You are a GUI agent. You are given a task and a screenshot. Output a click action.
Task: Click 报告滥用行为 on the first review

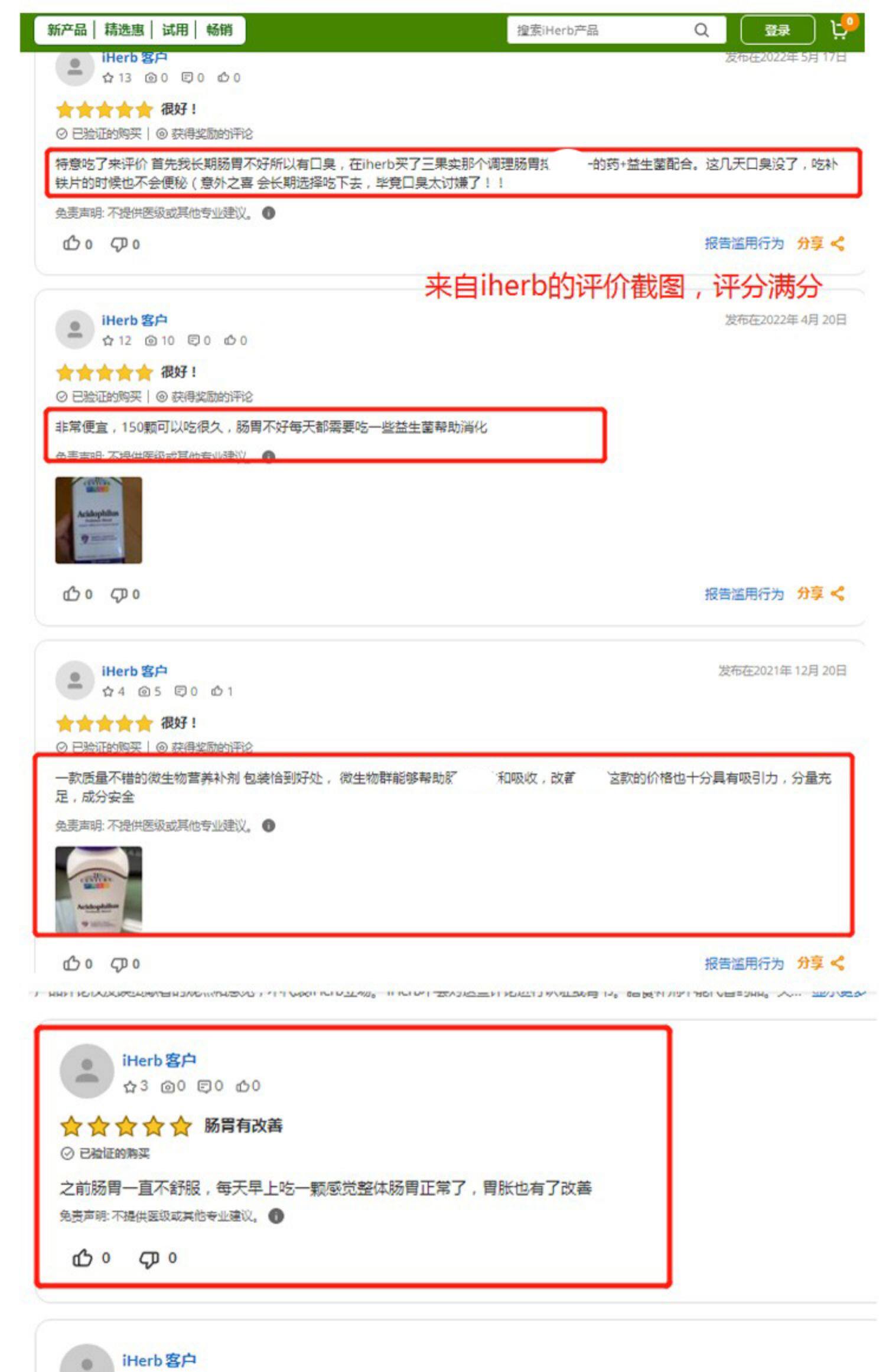pos(744,243)
